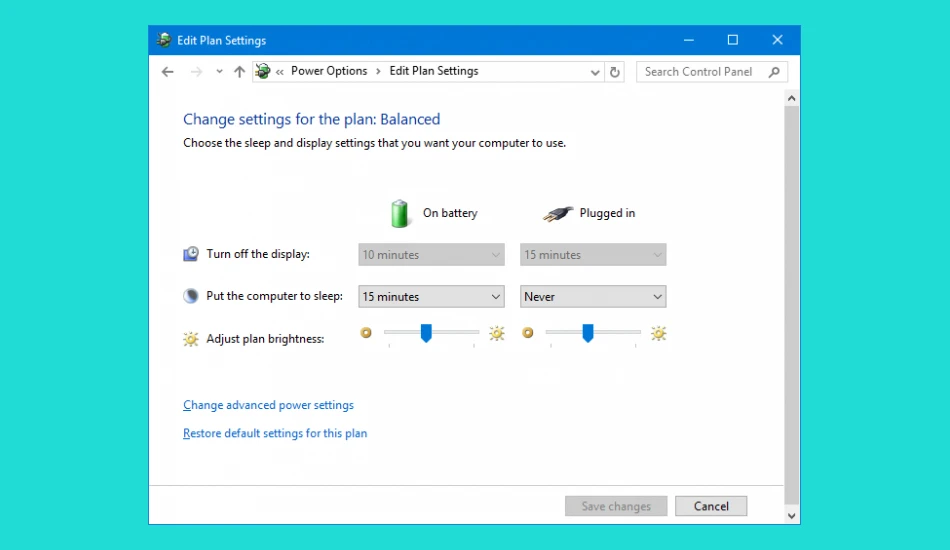Click the brightness sun icon beside Adjust plan brightness

point(191,339)
